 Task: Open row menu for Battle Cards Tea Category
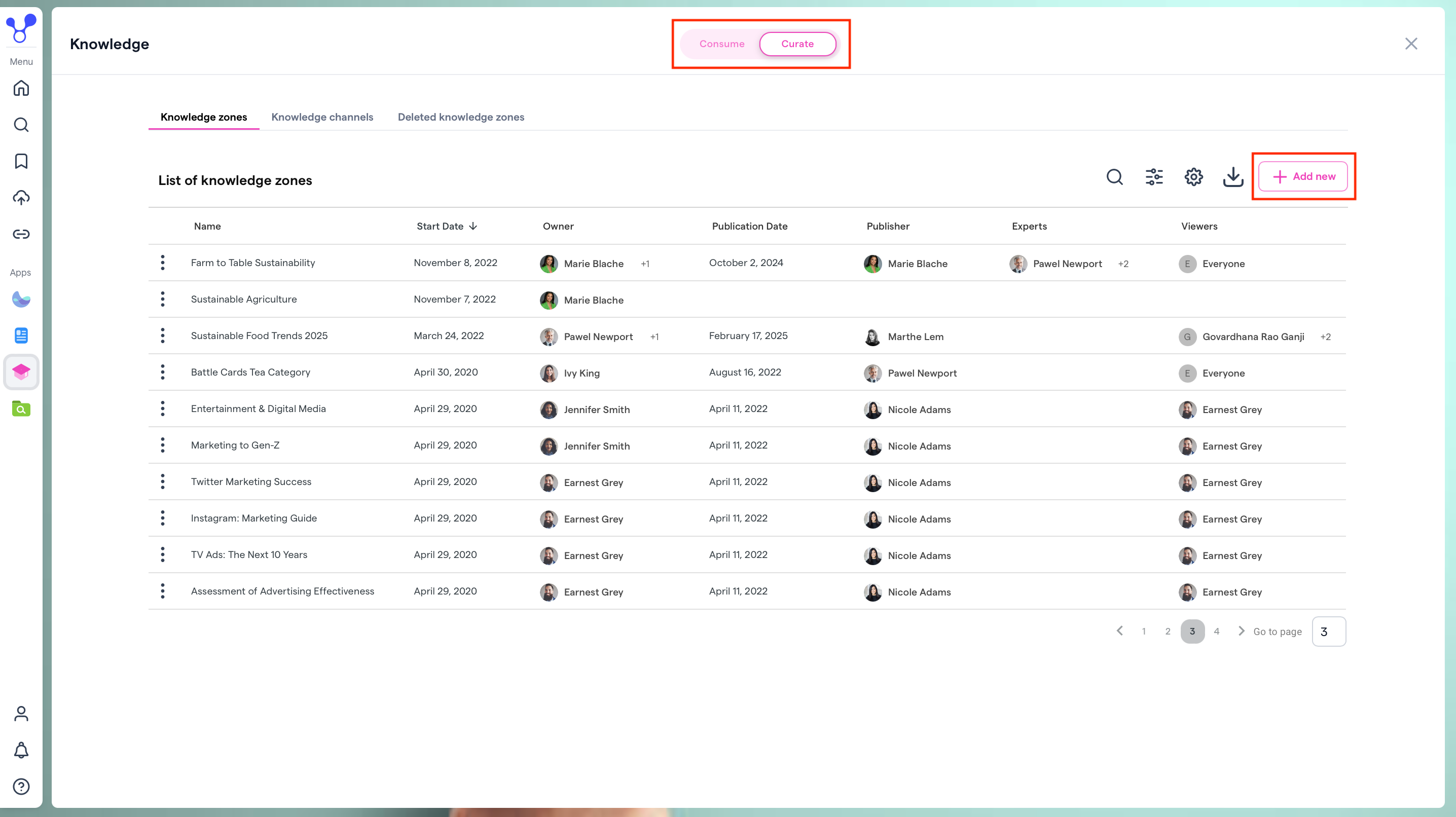tap(163, 372)
